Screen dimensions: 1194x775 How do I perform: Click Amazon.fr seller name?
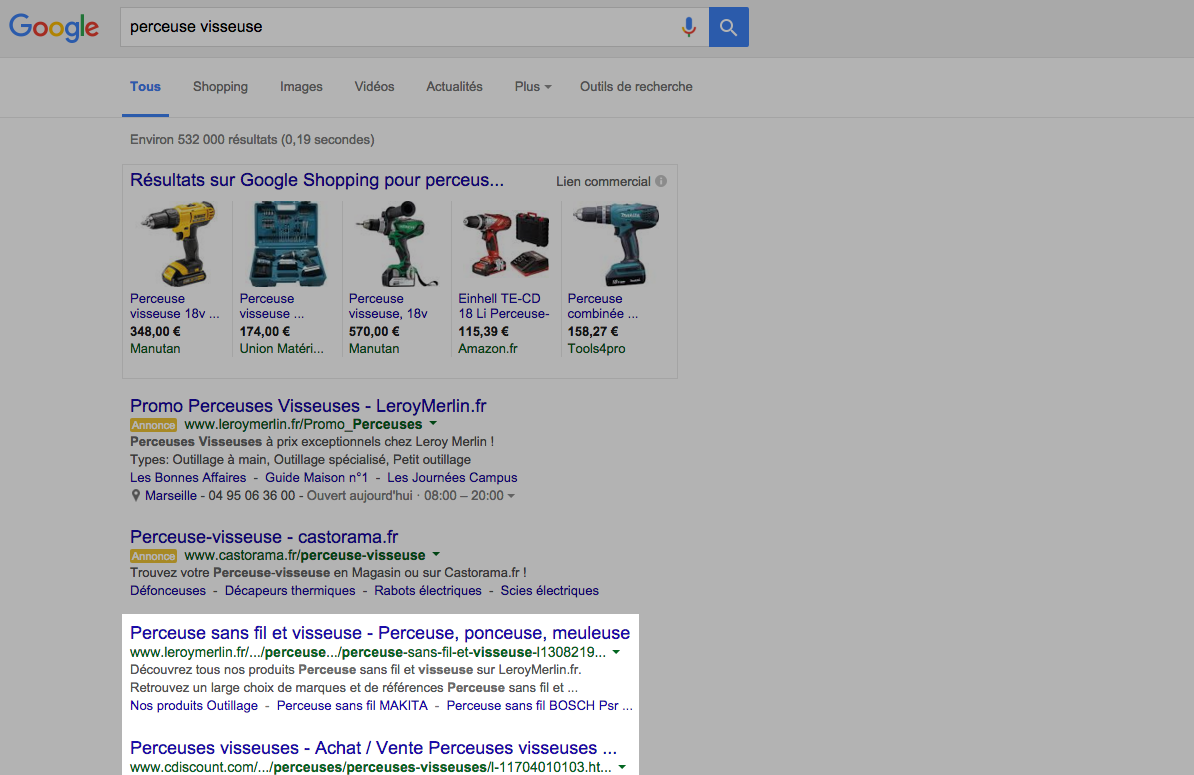click(x=487, y=349)
